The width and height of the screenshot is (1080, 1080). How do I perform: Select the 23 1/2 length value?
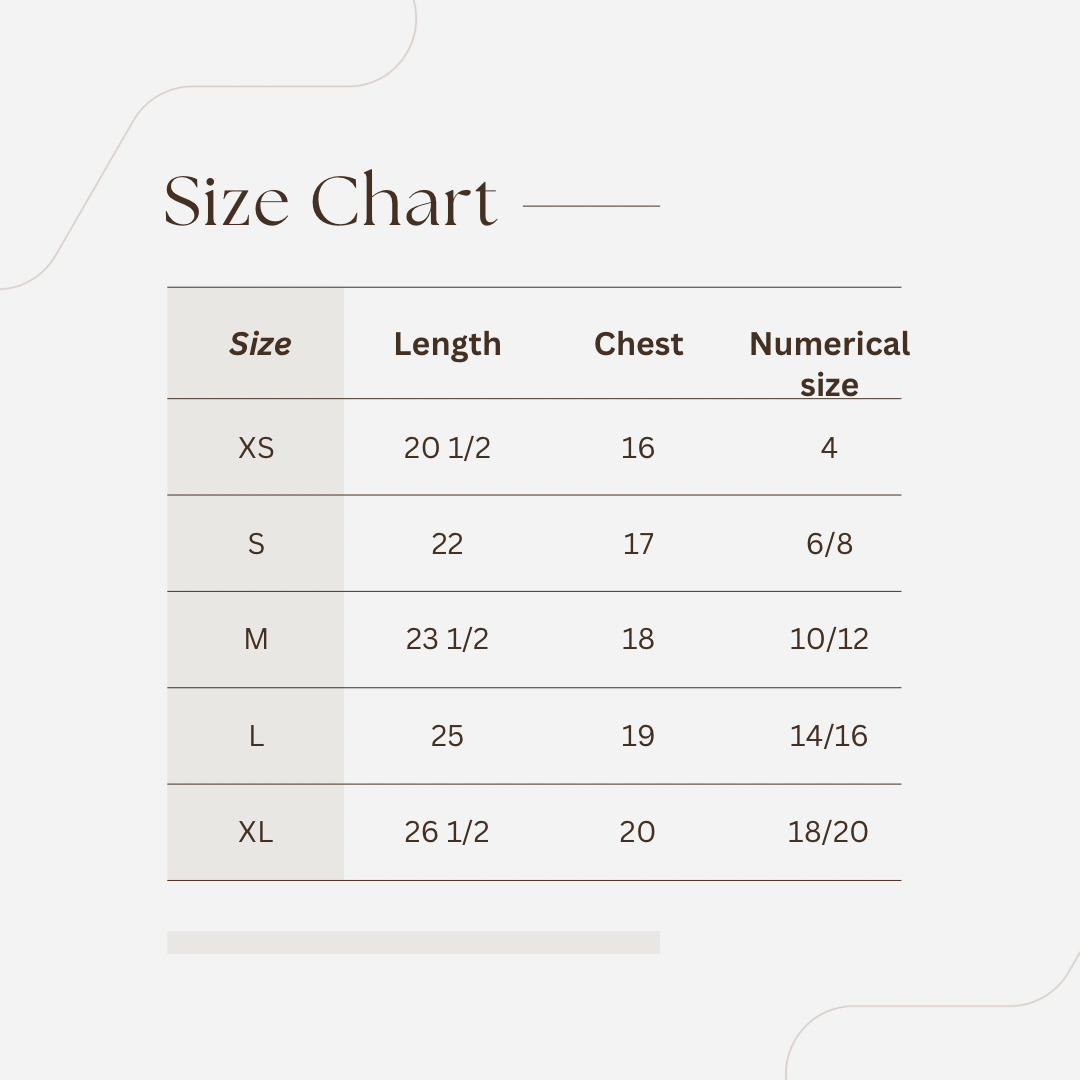(x=447, y=639)
